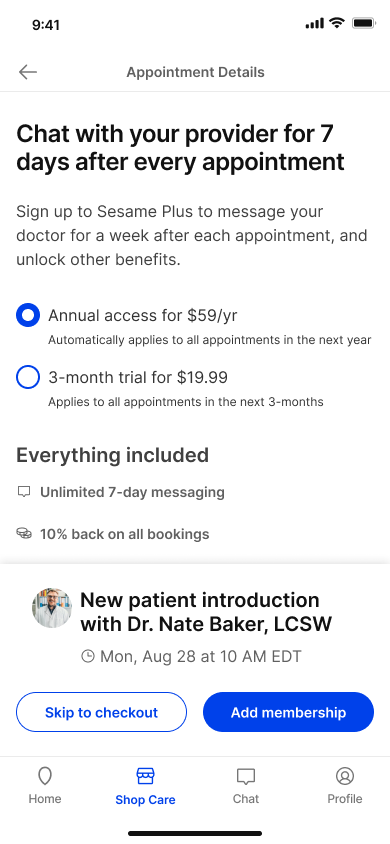
Task: Click the Skip to checkout button
Action: point(101,712)
